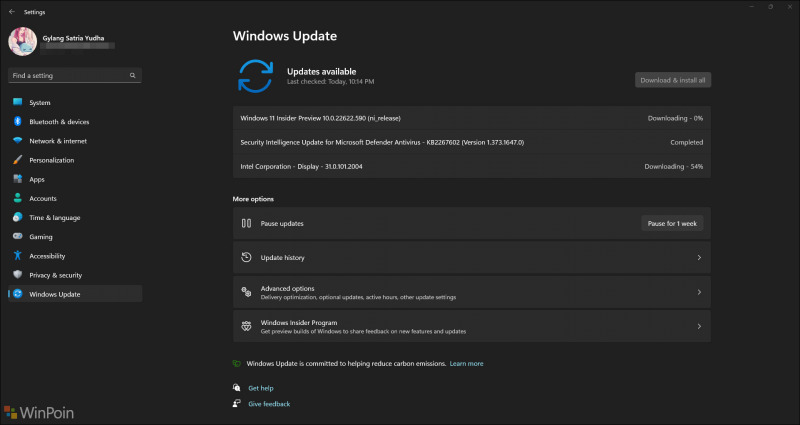The width and height of the screenshot is (800, 425).
Task: Open Gaming settings page
Action: point(75,237)
